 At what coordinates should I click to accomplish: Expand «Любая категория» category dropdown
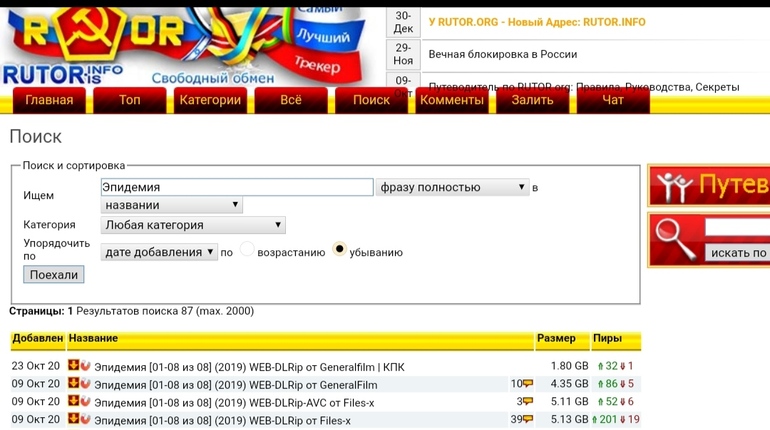(193, 225)
